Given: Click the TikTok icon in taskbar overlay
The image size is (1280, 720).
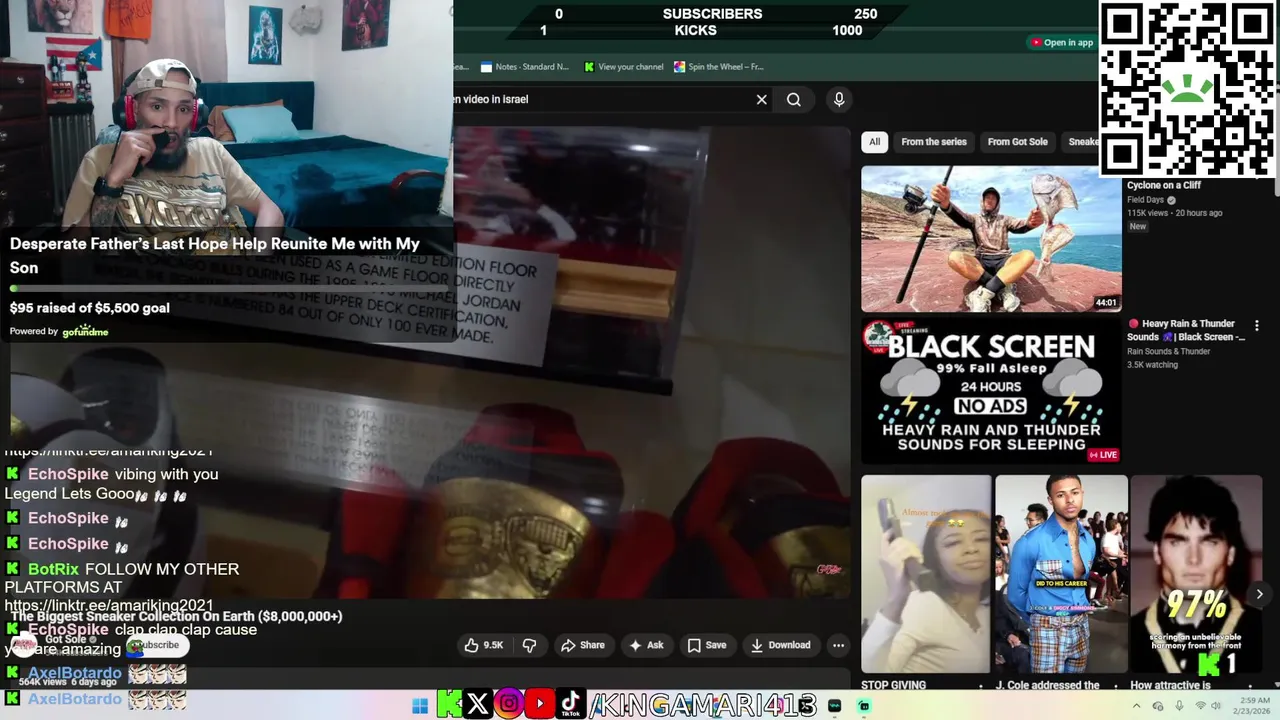Looking at the screenshot, I should coord(571,705).
